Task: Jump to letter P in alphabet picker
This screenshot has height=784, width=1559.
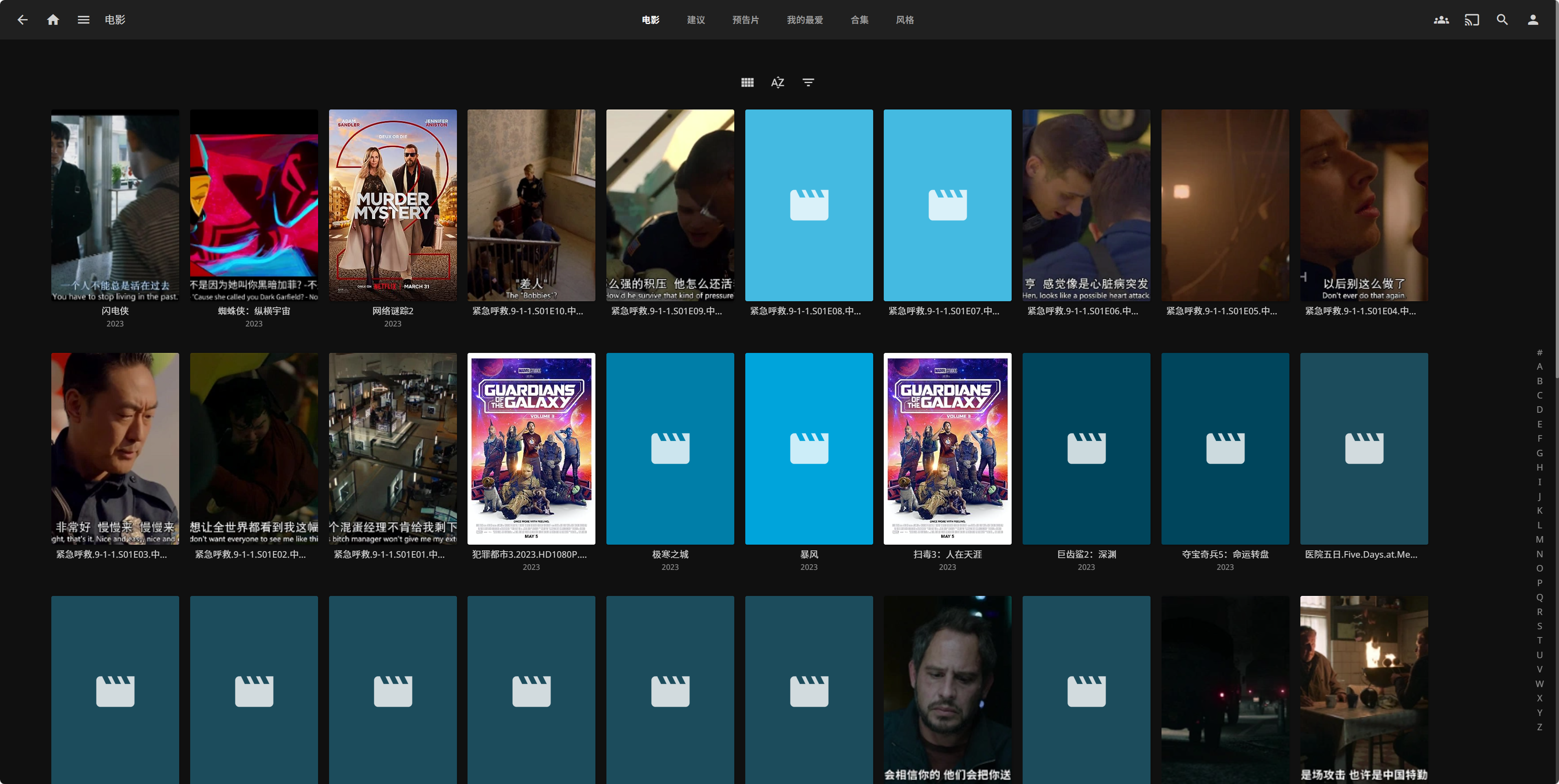Action: (1539, 583)
